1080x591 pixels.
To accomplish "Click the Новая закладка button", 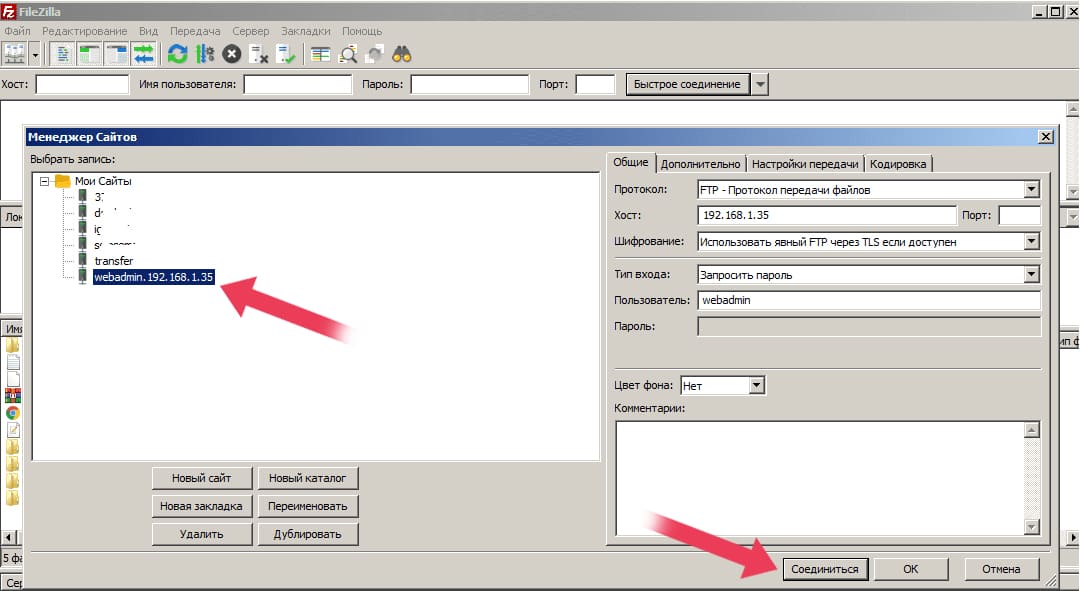I will click(x=202, y=506).
